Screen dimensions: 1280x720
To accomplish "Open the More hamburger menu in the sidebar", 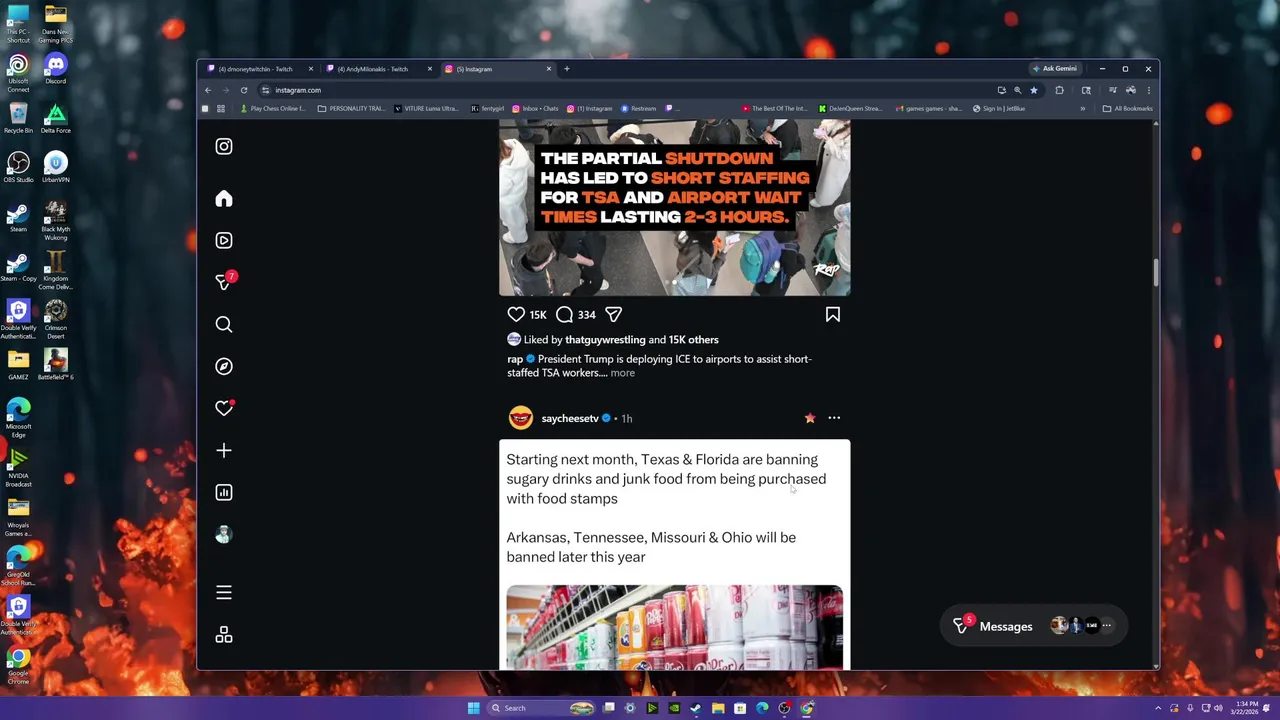I will click(x=224, y=593).
